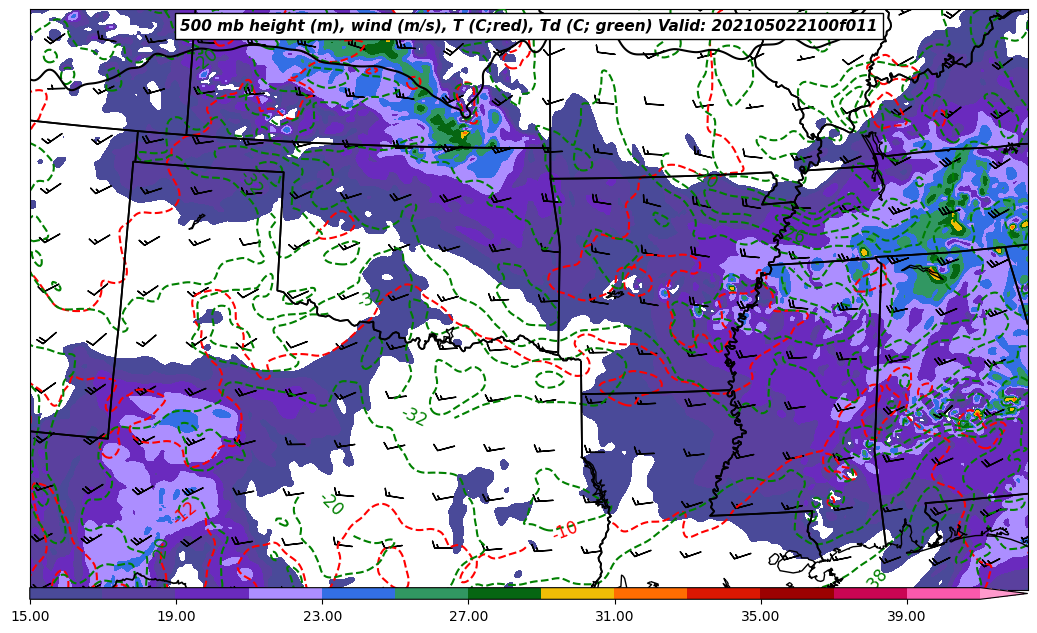
Task: Click the 15.00 colorbar tick label
Action: pos(30,616)
